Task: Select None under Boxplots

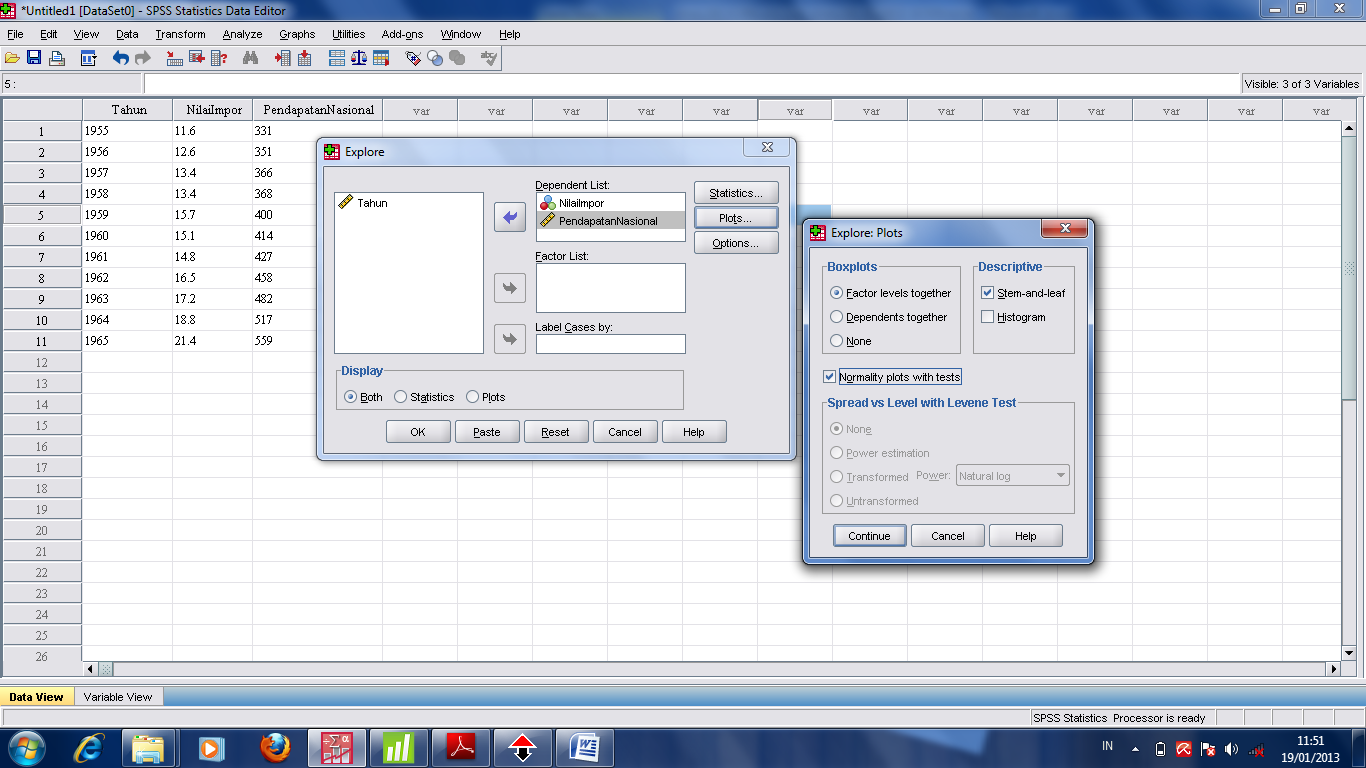Action: pos(851,341)
